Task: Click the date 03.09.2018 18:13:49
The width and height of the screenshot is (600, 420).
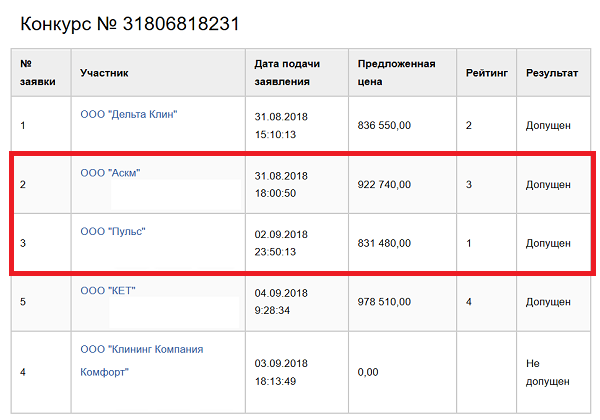Action: point(281,372)
